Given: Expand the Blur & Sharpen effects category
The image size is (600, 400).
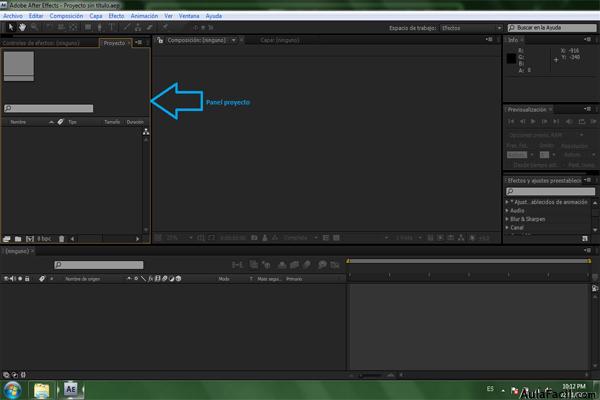Looking at the screenshot, I should pos(507,219).
